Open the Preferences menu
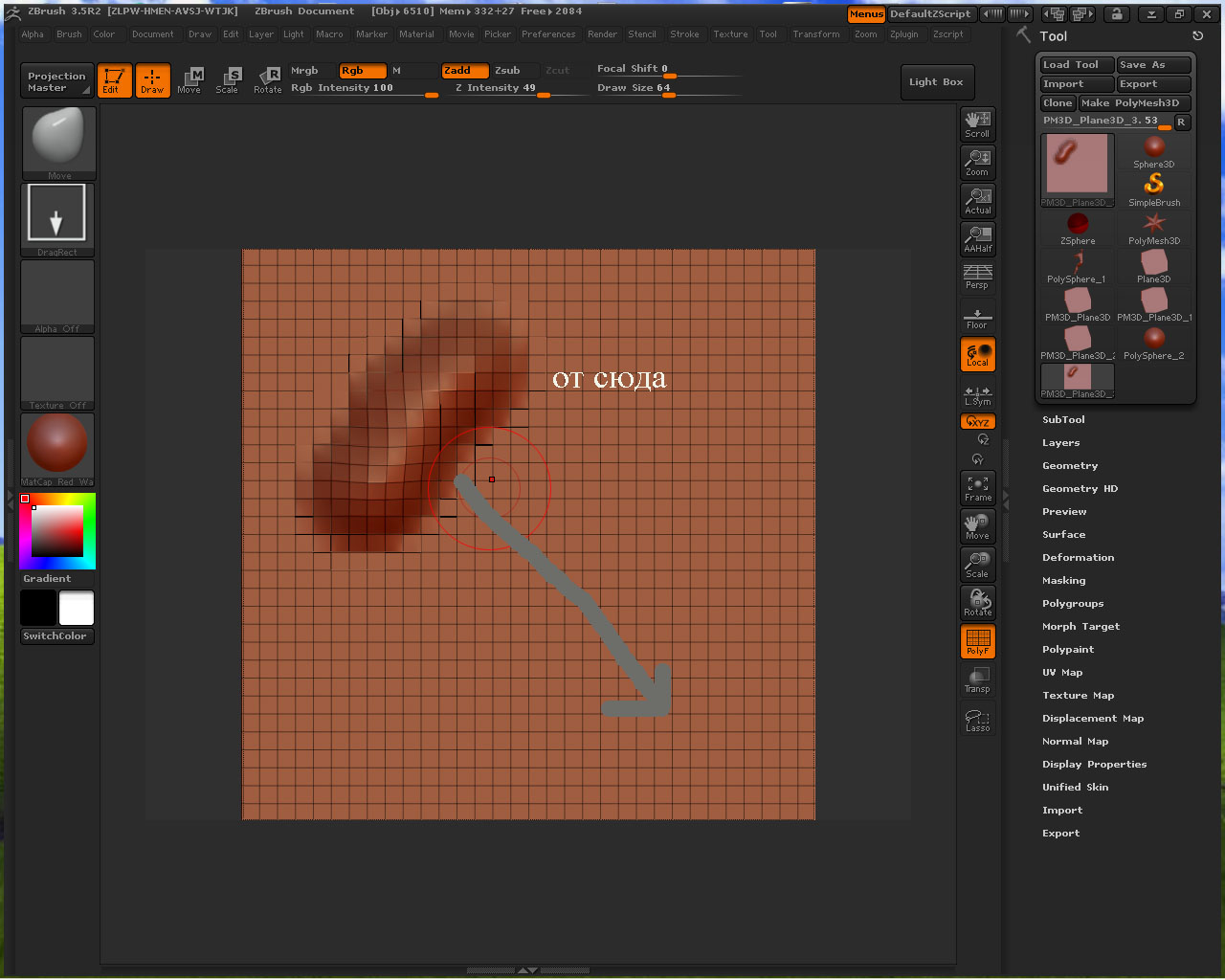The width and height of the screenshot is (1225, 980). coord(548,34)
